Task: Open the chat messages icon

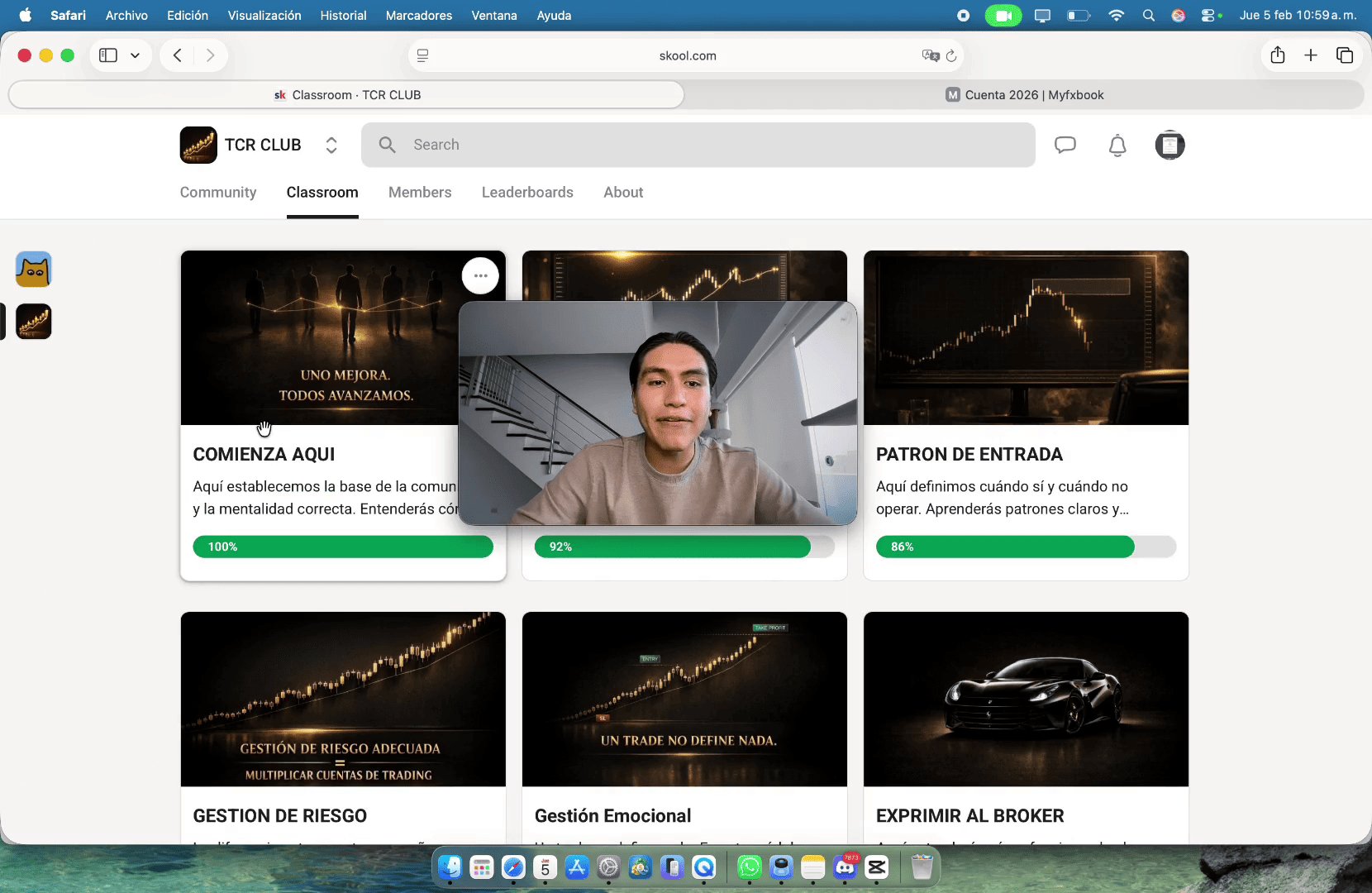Action: (x=1065, y=146)
